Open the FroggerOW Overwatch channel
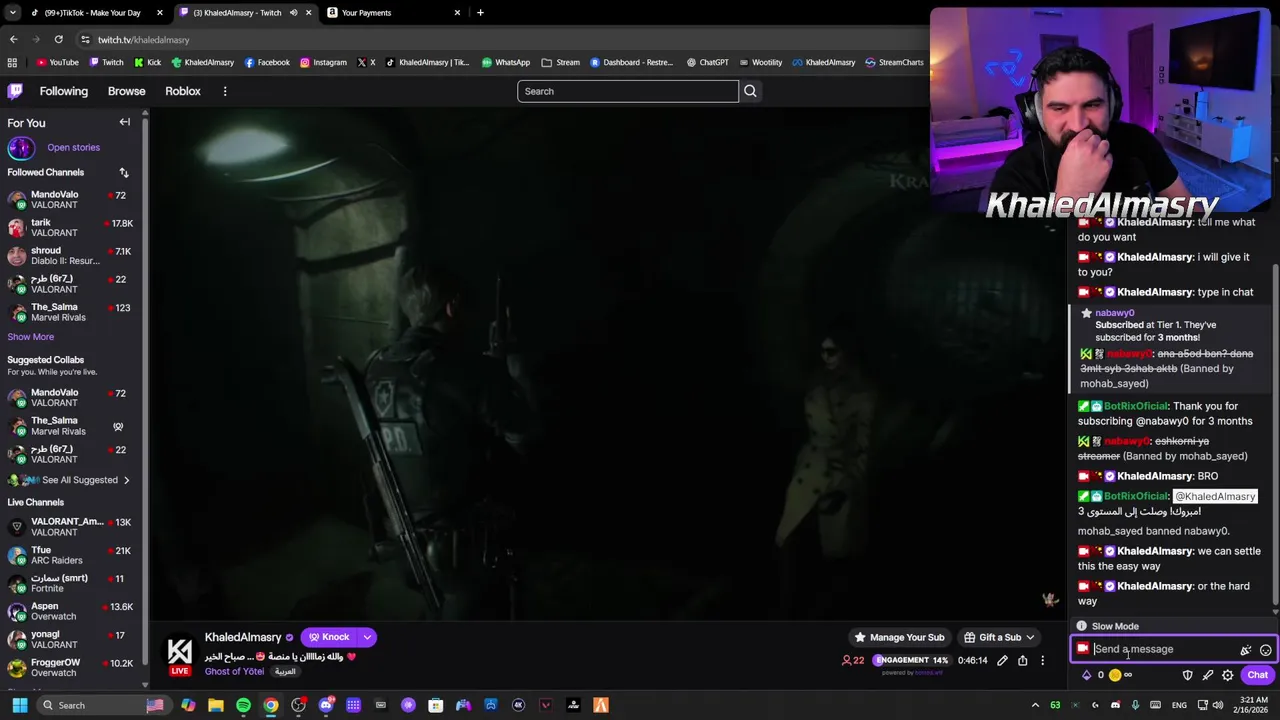1280x720 pixels. [70, 667]
